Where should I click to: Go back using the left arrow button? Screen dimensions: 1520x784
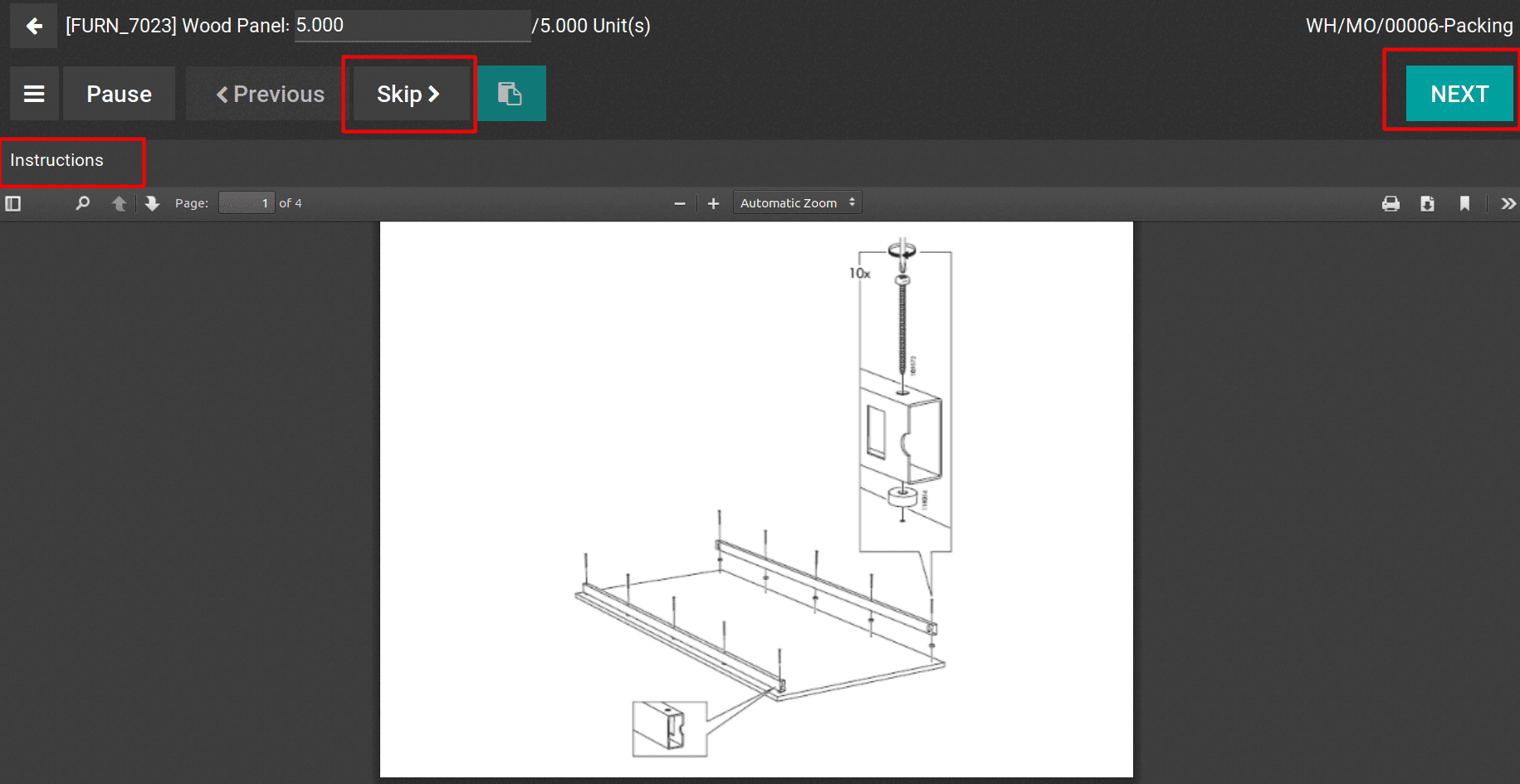[x=34, y=26]
